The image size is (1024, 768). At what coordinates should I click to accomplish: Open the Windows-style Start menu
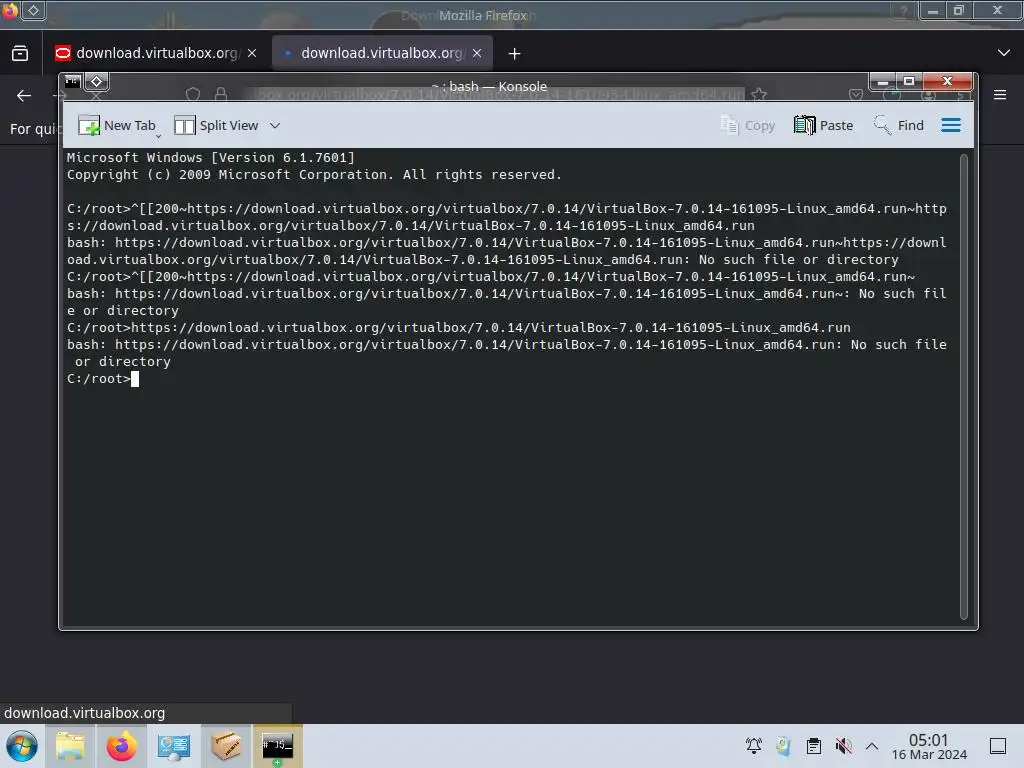point(22,746)
